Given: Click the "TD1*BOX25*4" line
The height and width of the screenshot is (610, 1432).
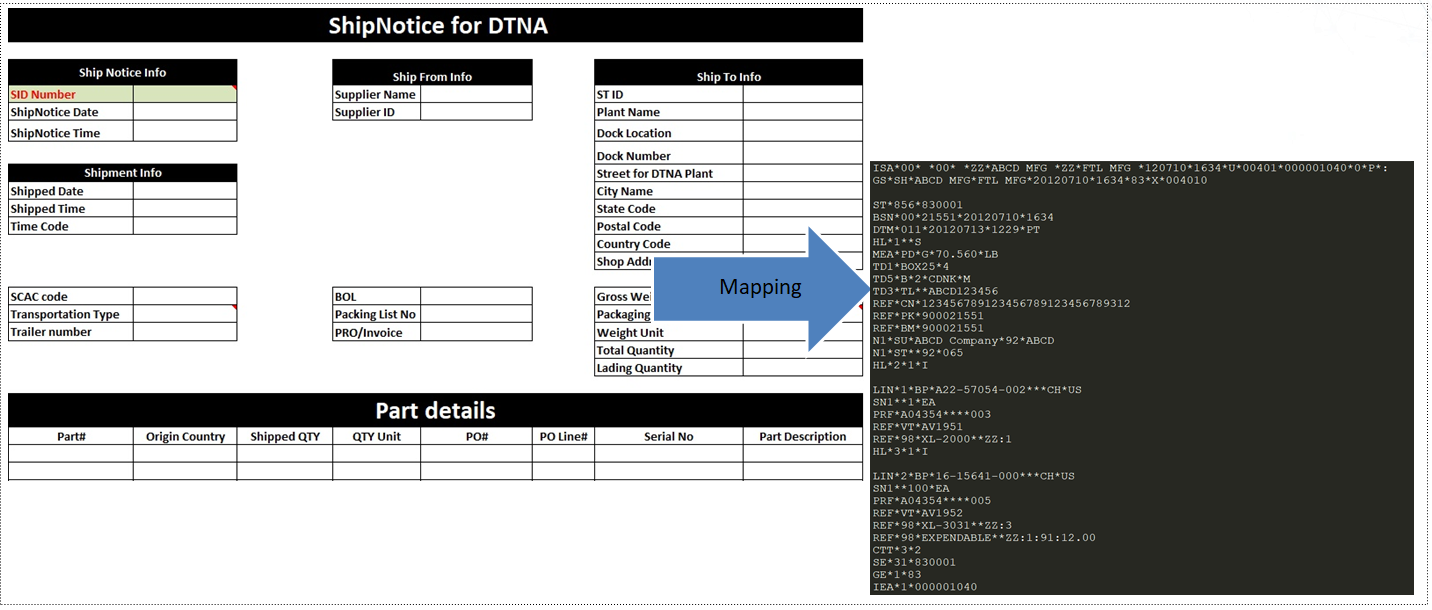Looking at the screenshot, I should click(x=911, y=266).
